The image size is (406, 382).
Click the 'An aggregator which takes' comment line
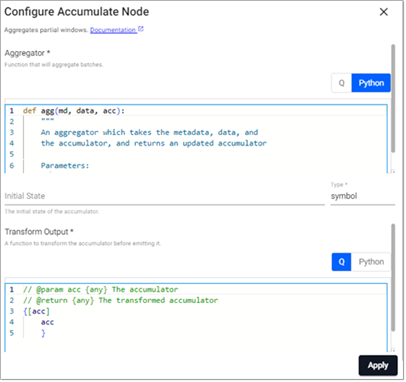pyautogui.click(x=149, y=132)
